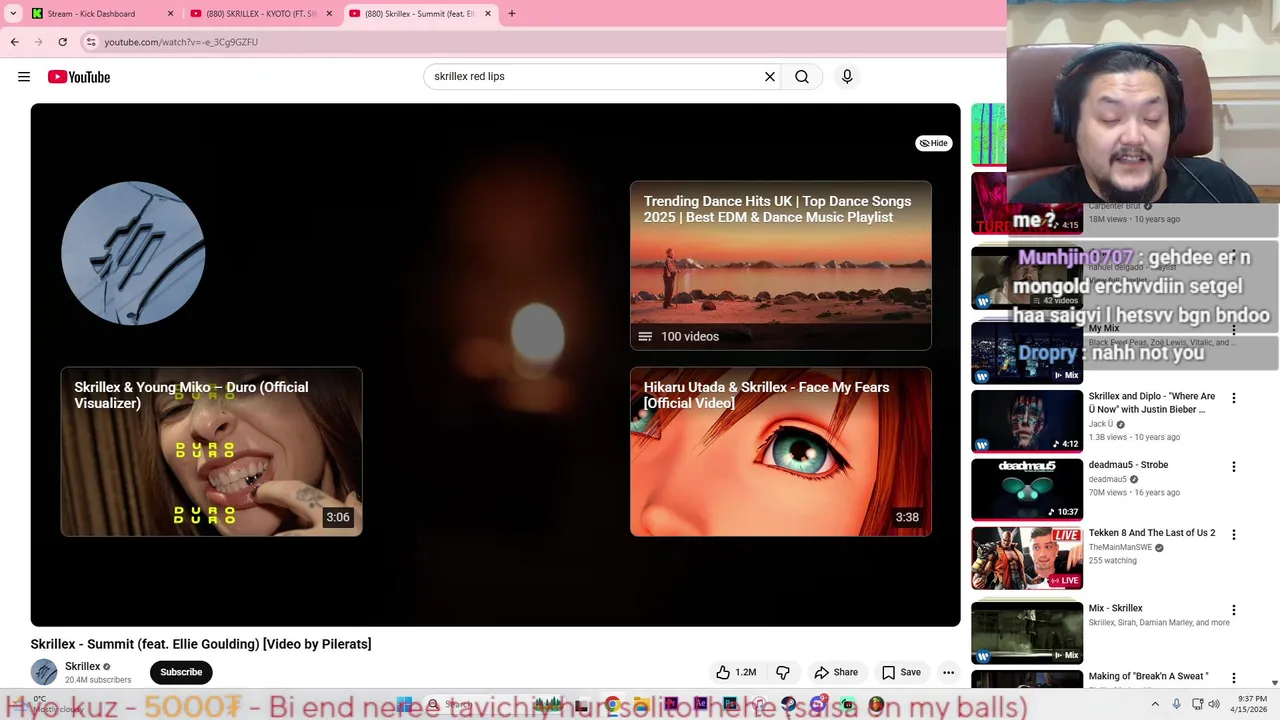Save the video to a playlist

tap(901, 672)
